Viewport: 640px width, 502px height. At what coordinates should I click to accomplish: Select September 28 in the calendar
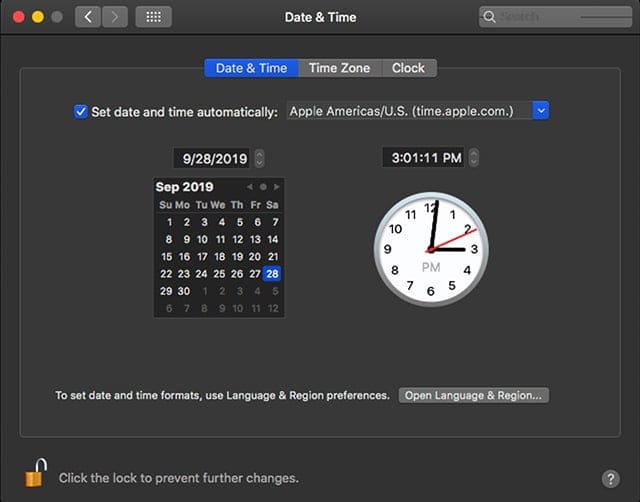272,273
